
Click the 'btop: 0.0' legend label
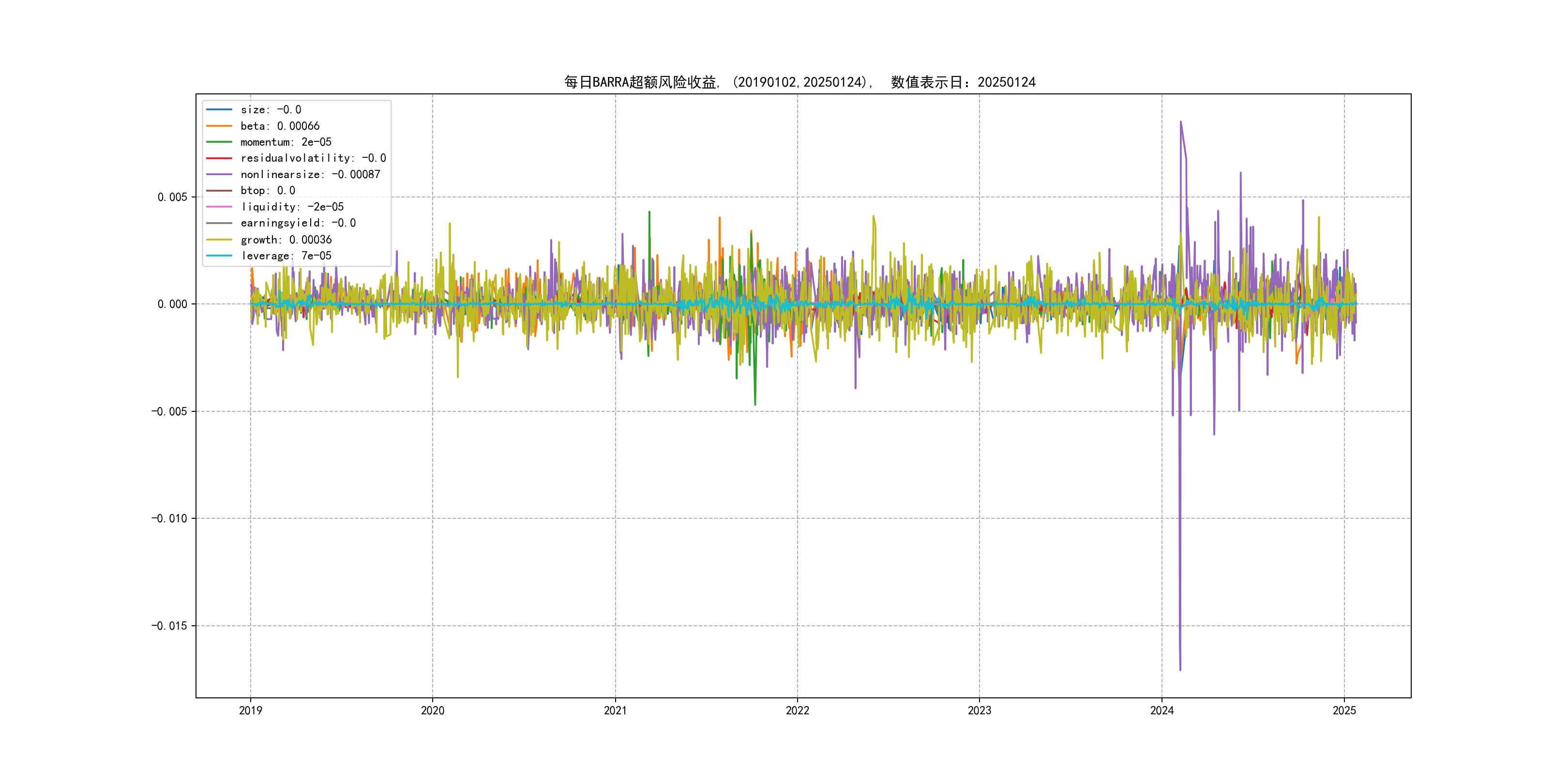tap(268, 191)
